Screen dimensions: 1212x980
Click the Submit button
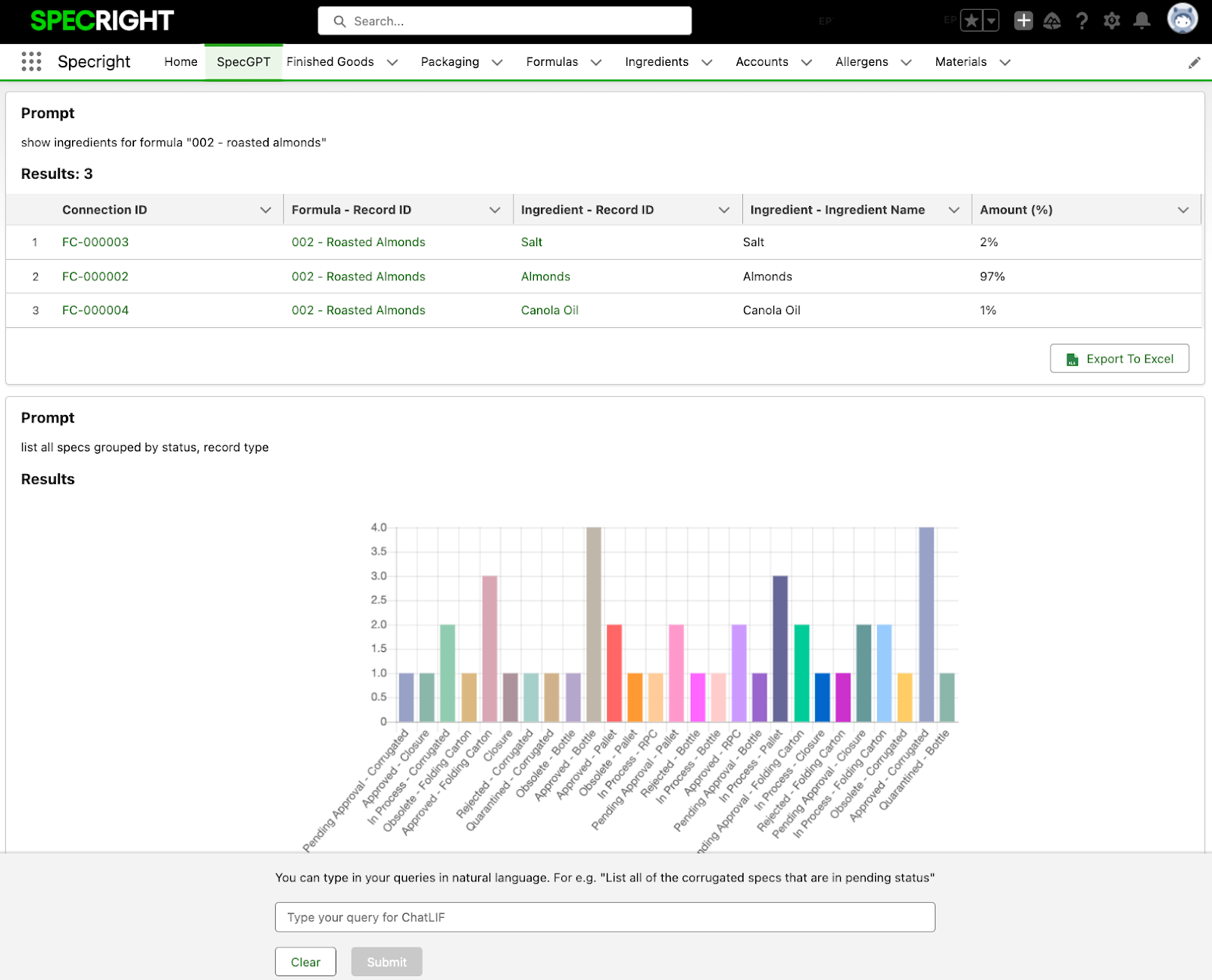[386, 962]
